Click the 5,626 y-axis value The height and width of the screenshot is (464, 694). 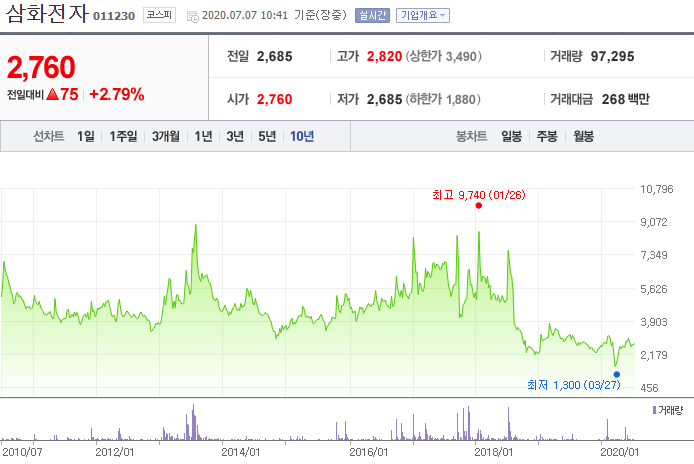coord(654,289)
